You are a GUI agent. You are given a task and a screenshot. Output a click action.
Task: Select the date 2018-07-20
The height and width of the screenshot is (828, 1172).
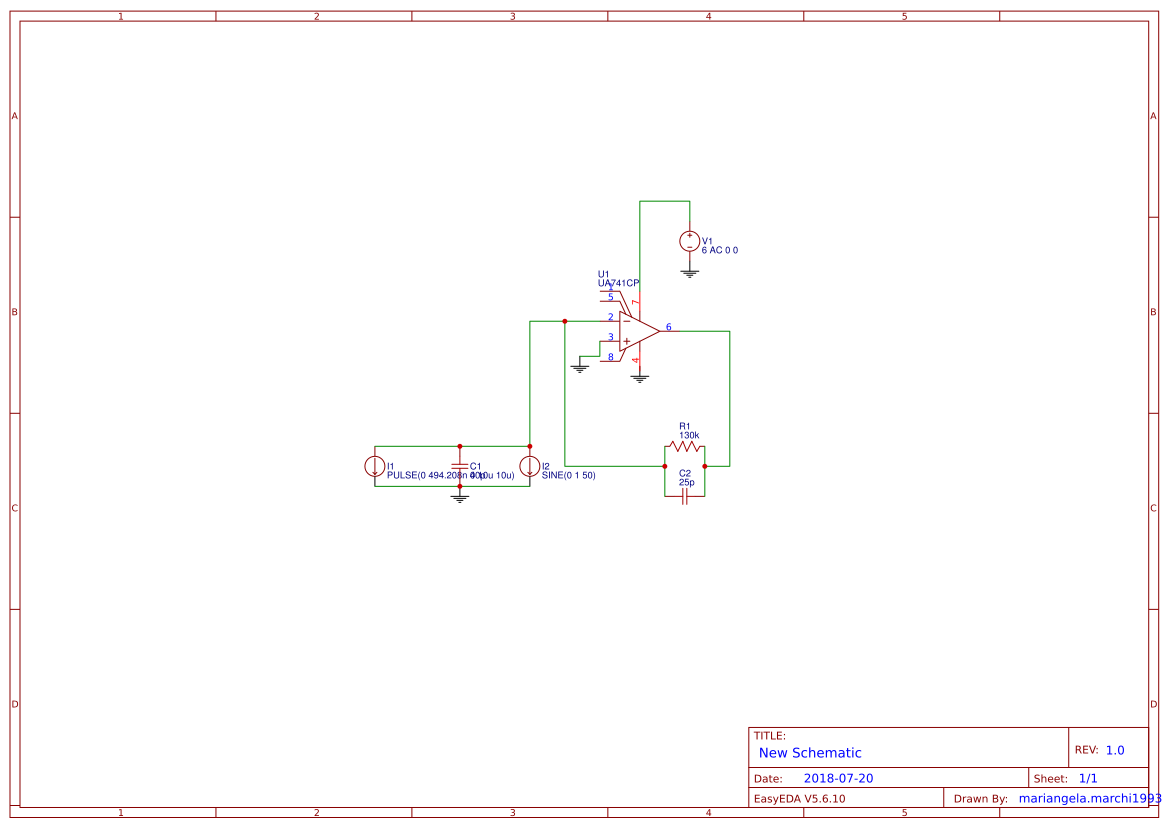(840, 777)
